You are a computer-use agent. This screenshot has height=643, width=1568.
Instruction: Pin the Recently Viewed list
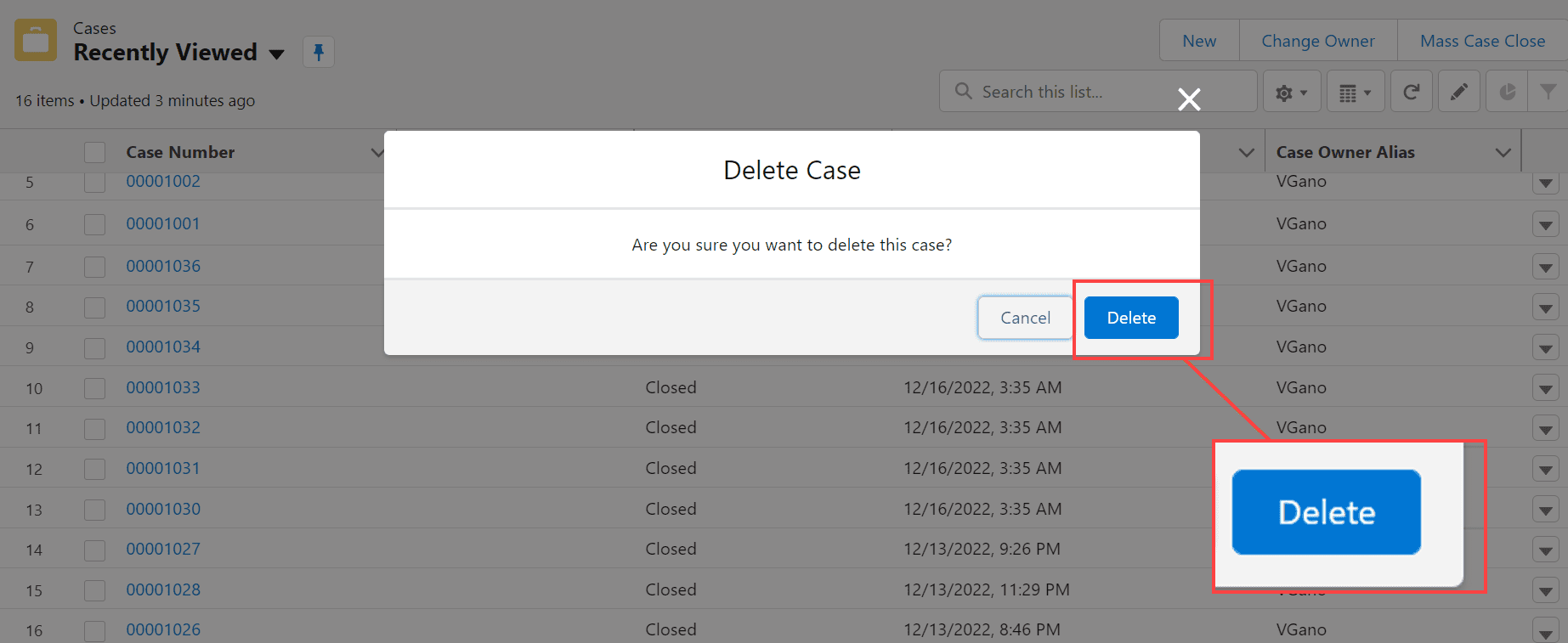(x=319, y=53)
